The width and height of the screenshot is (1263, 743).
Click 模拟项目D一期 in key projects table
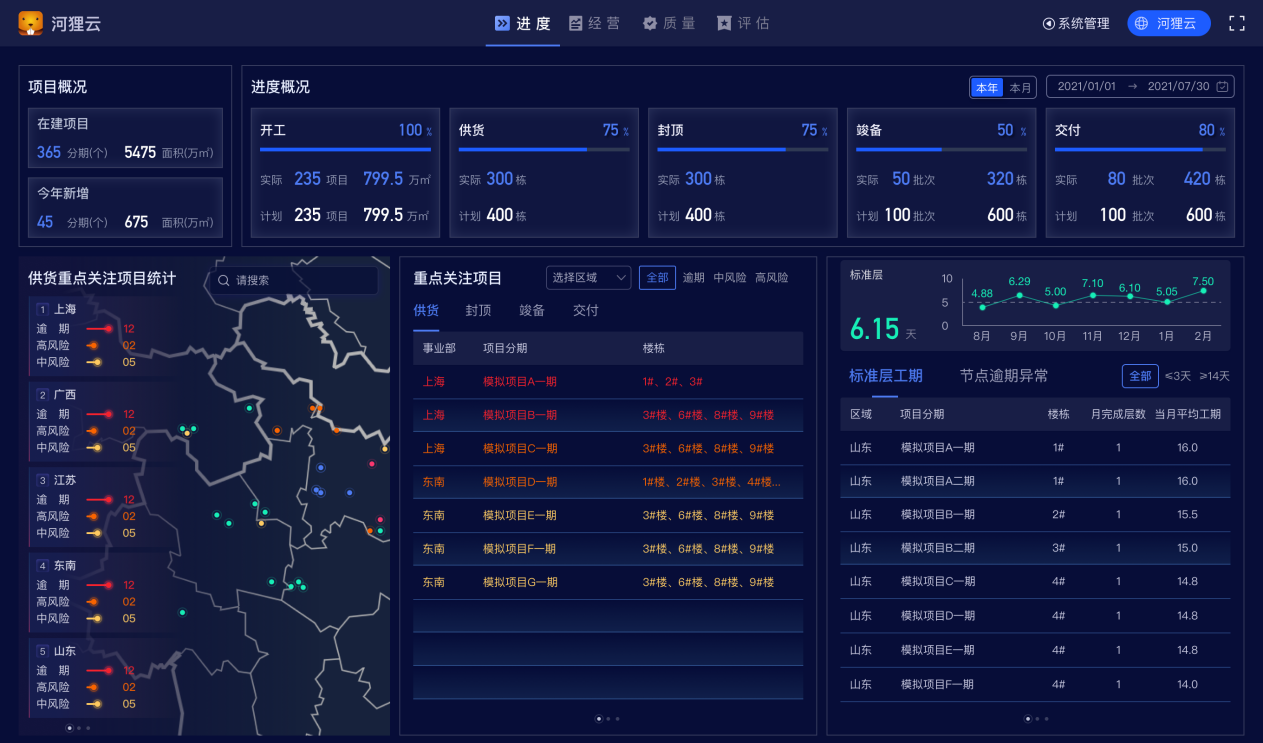(520, 482)
